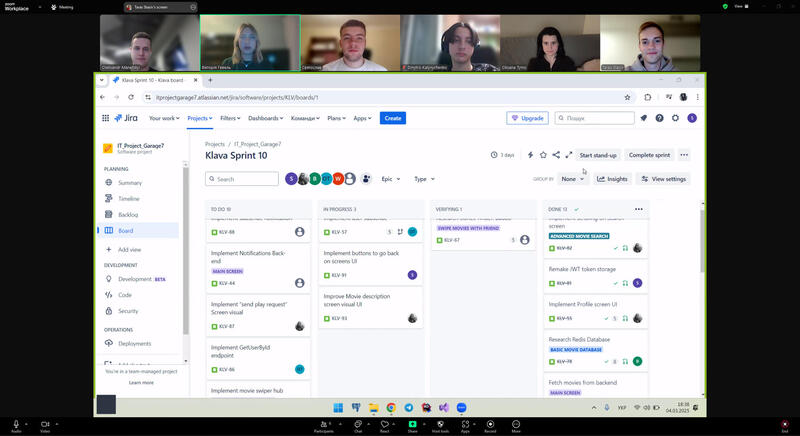Expand the Dashboards dropdown
Image resolution: width=800 pixels, height=436 pixels.
click(x=265, y=118)
